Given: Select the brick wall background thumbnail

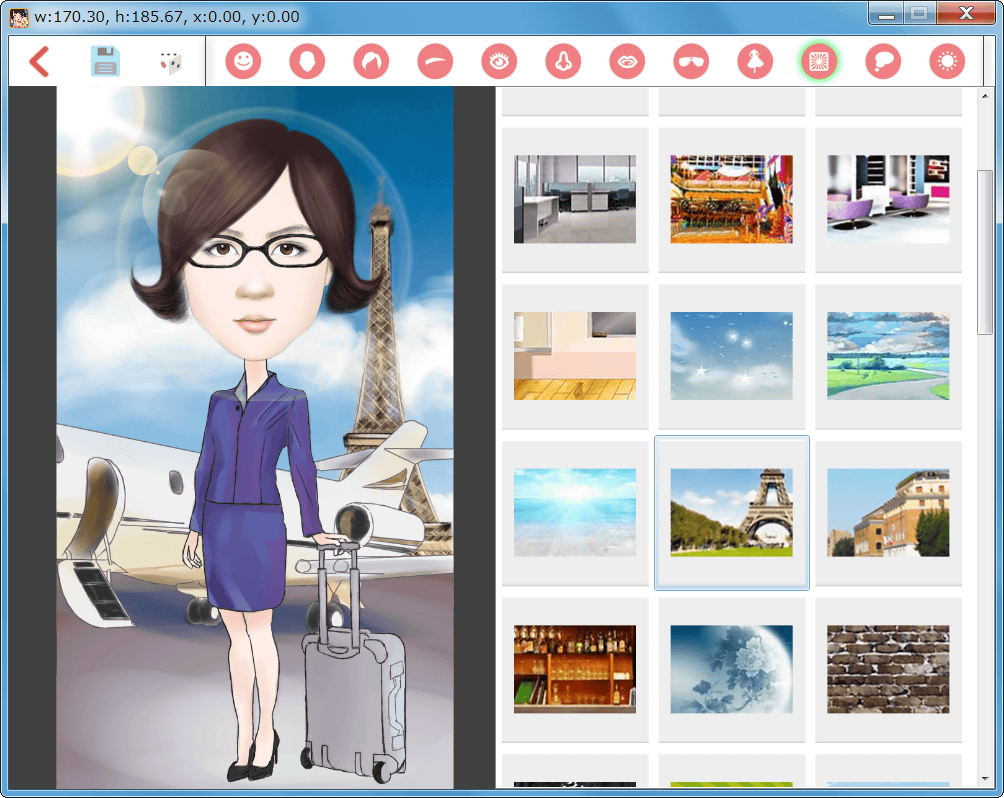Looking at the screenshot, I should point(888,669).
